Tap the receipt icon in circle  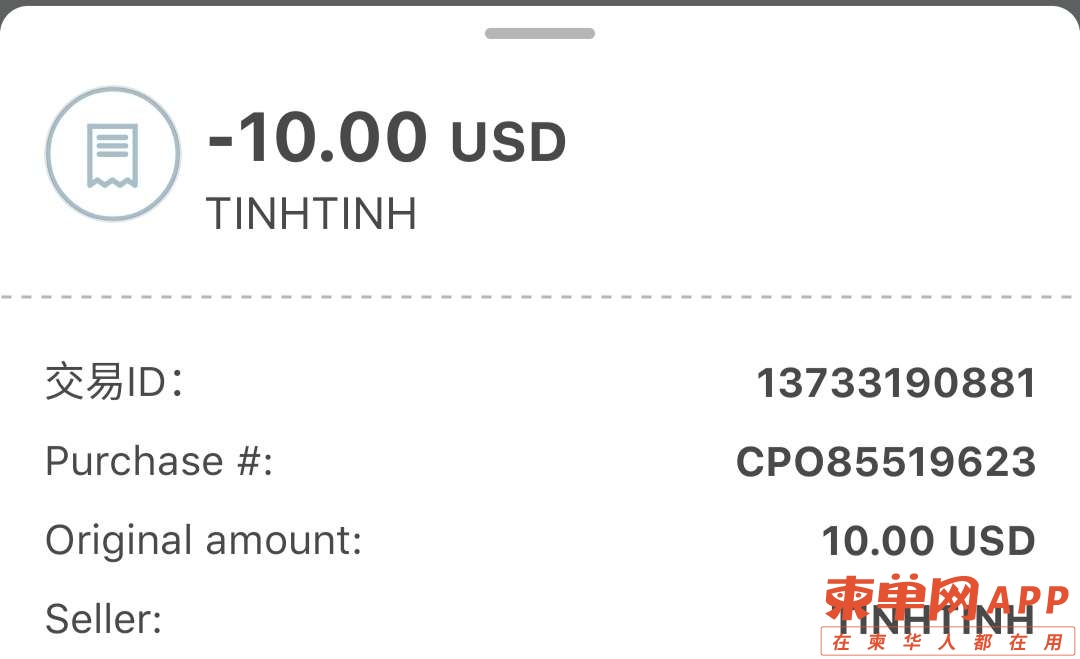pyautogui.click(x=113, y=154)
